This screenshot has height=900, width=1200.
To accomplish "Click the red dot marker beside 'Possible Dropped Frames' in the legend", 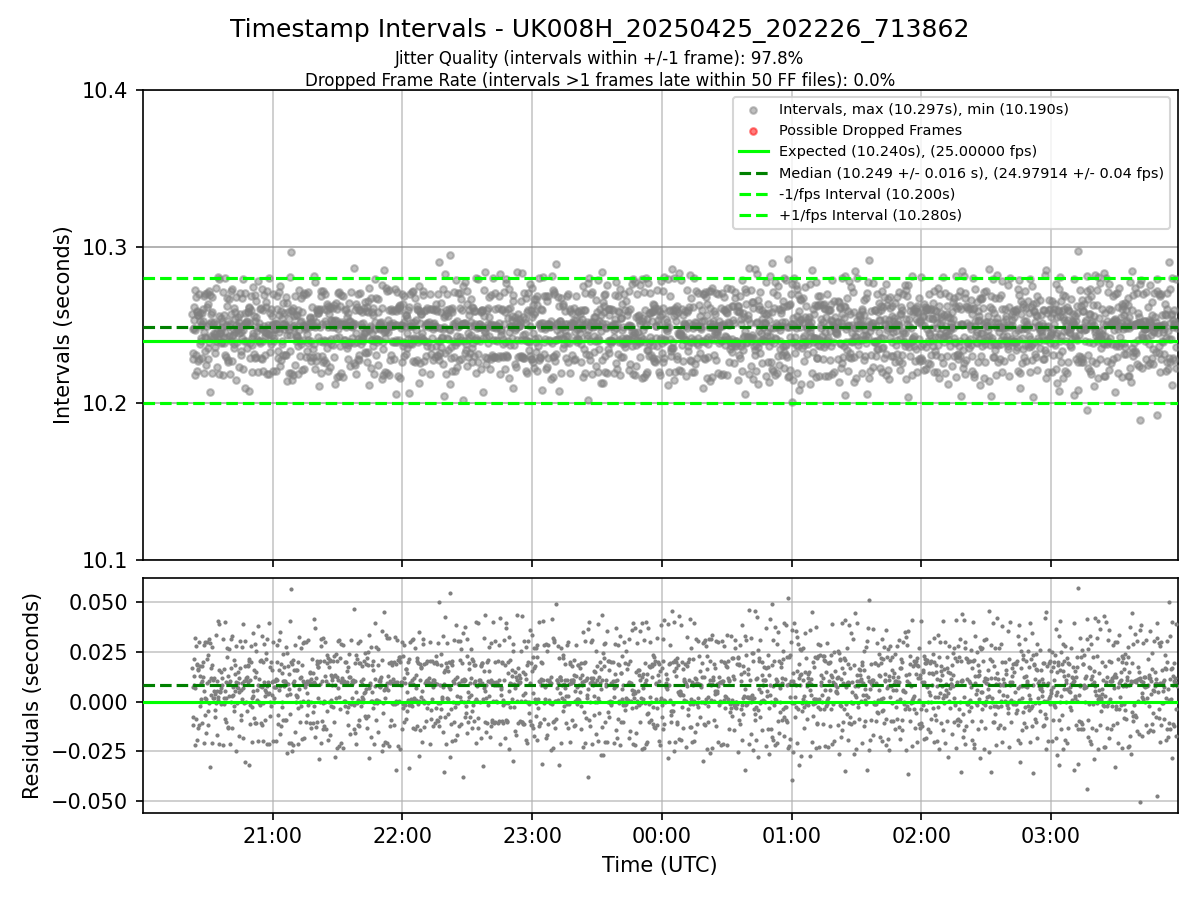I will click(754, 131).
